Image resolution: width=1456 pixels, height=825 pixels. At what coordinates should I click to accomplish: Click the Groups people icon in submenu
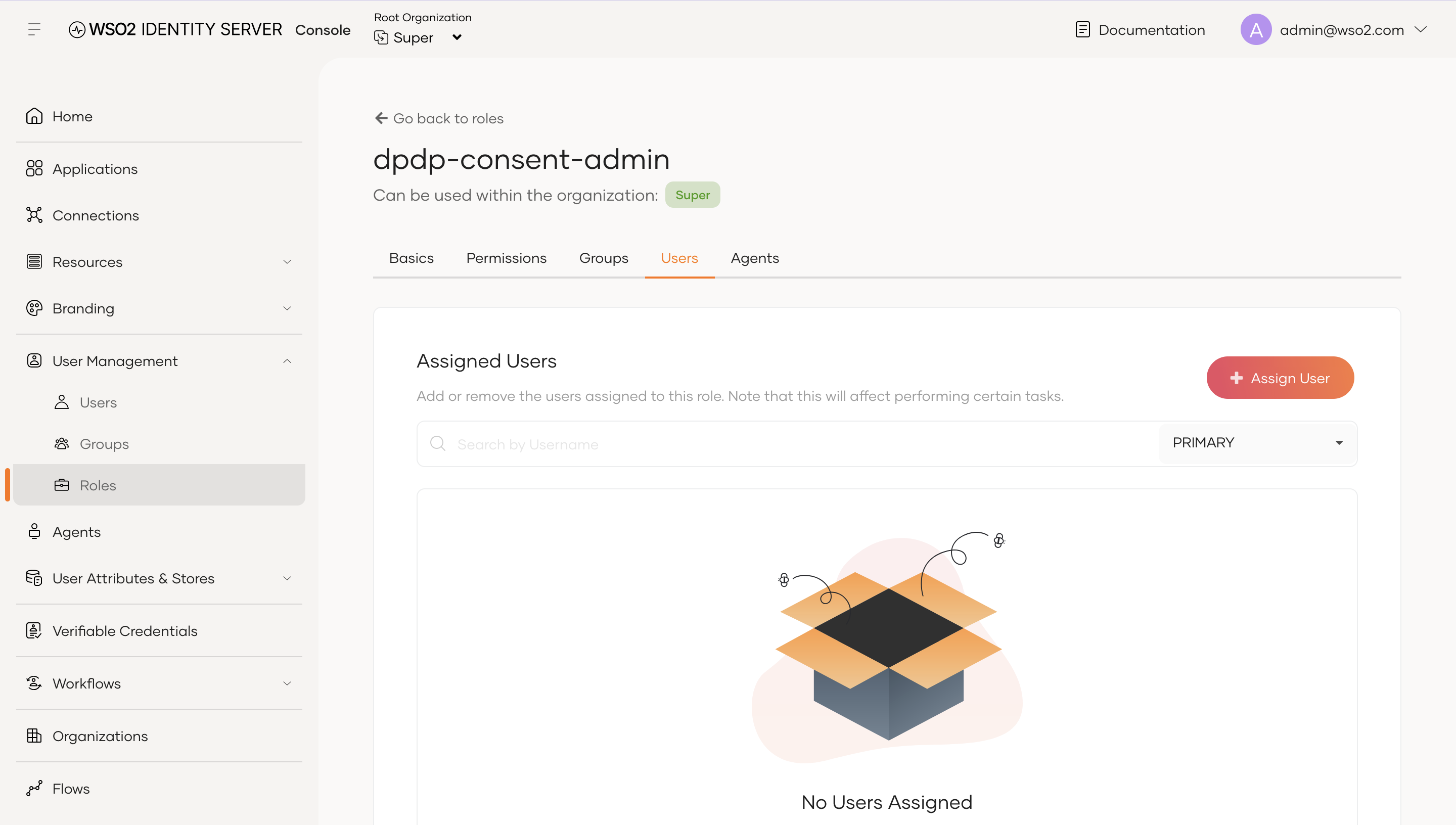point(61,444)
